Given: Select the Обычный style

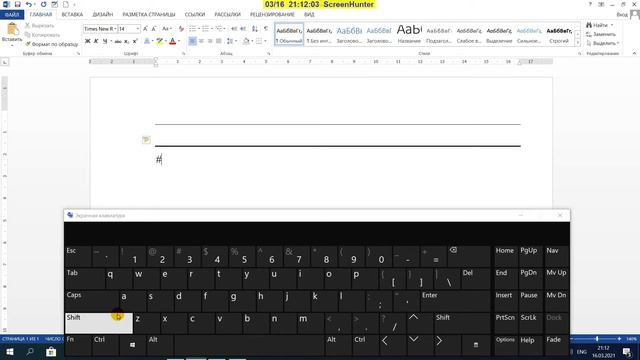Looking at the screenshot, I should (x=289, y=34).
